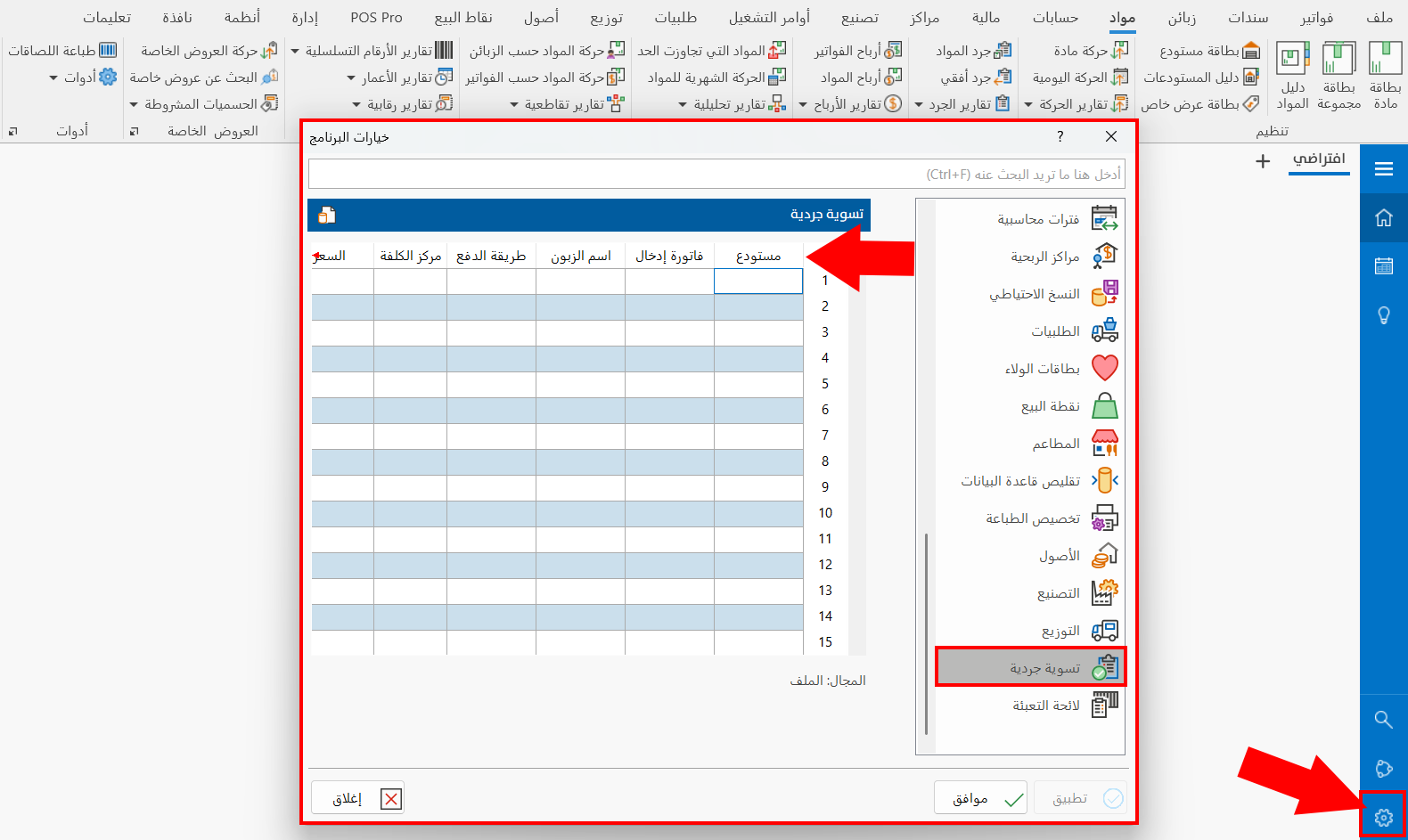Screen dimensions: 1408x840
Task: Click طباعة اللصاقات button
Action: click(62, 51)
